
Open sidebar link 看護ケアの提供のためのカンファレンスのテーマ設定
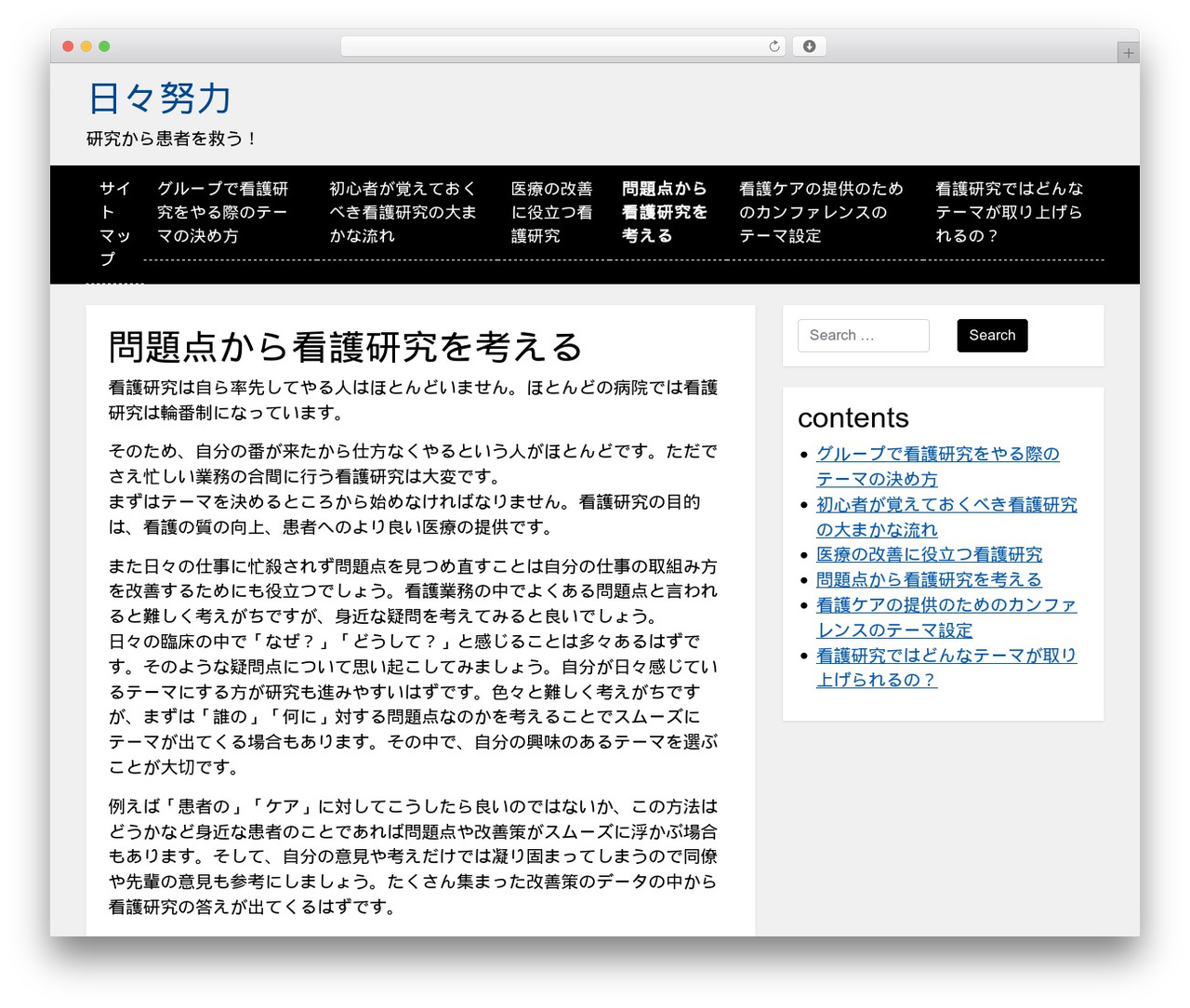pyautogui.click(x=946, y=617)
